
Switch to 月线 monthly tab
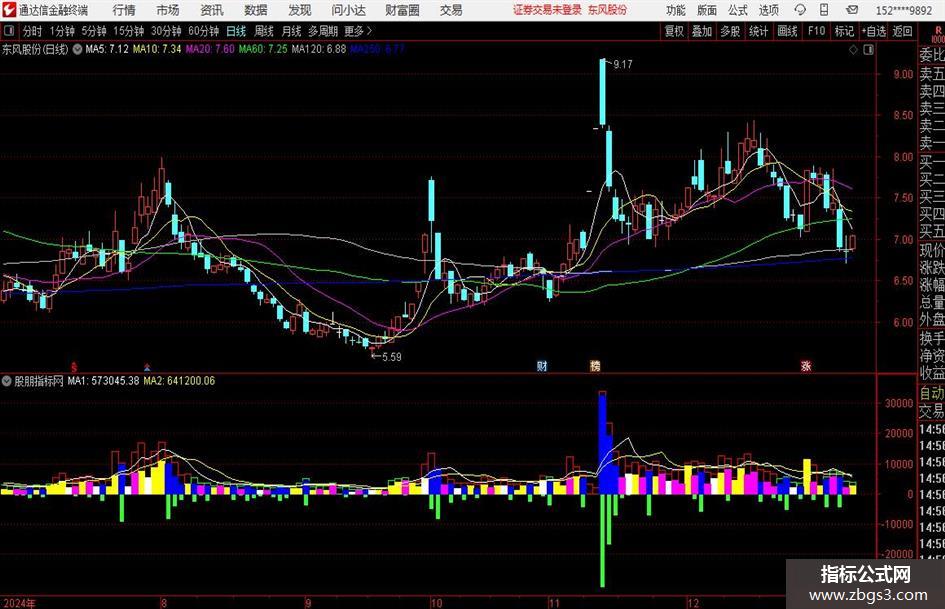point(291,31)
